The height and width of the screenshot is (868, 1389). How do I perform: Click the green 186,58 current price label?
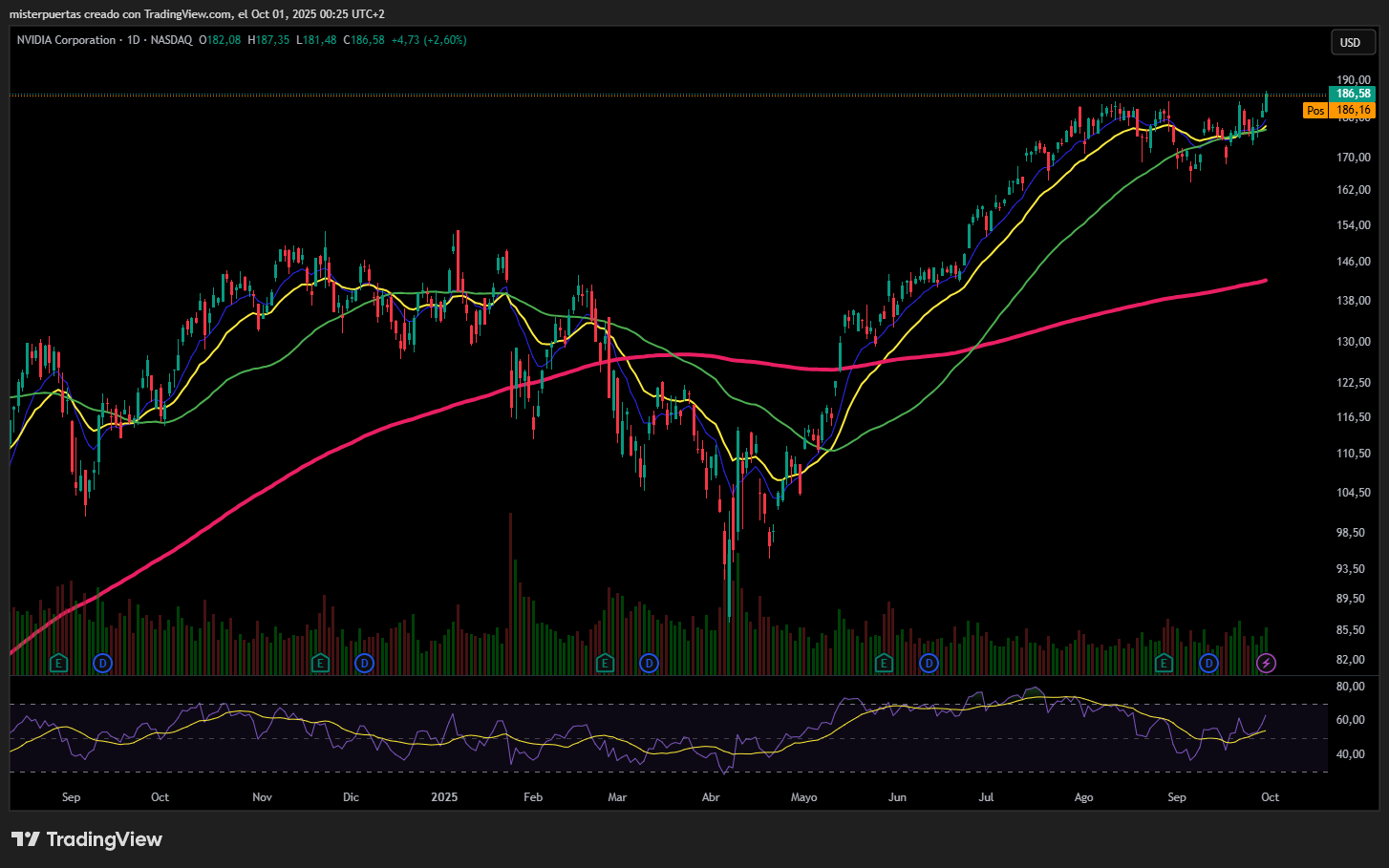coord(1353,94)
